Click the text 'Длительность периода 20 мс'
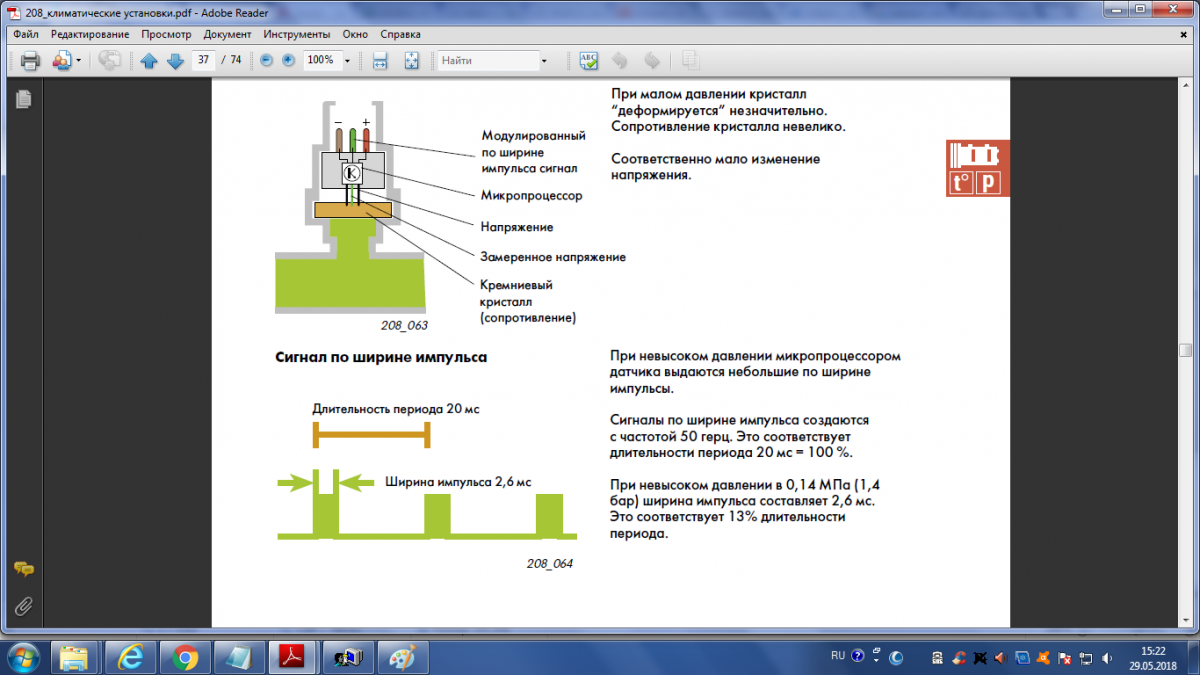The width and height of the screenshot is (1200, 675). (x=396, y=409)
